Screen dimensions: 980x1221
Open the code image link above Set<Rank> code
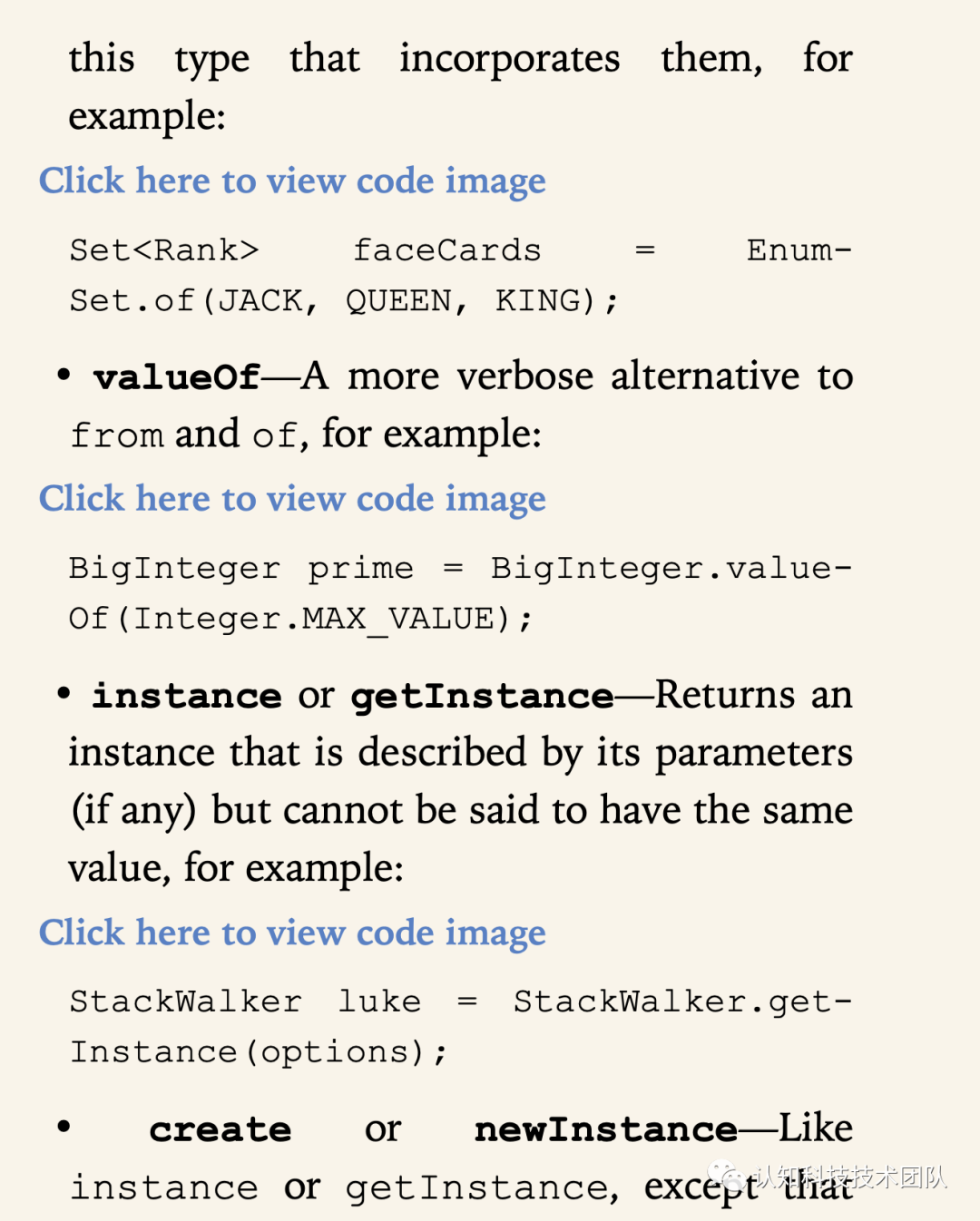[292, 181]
